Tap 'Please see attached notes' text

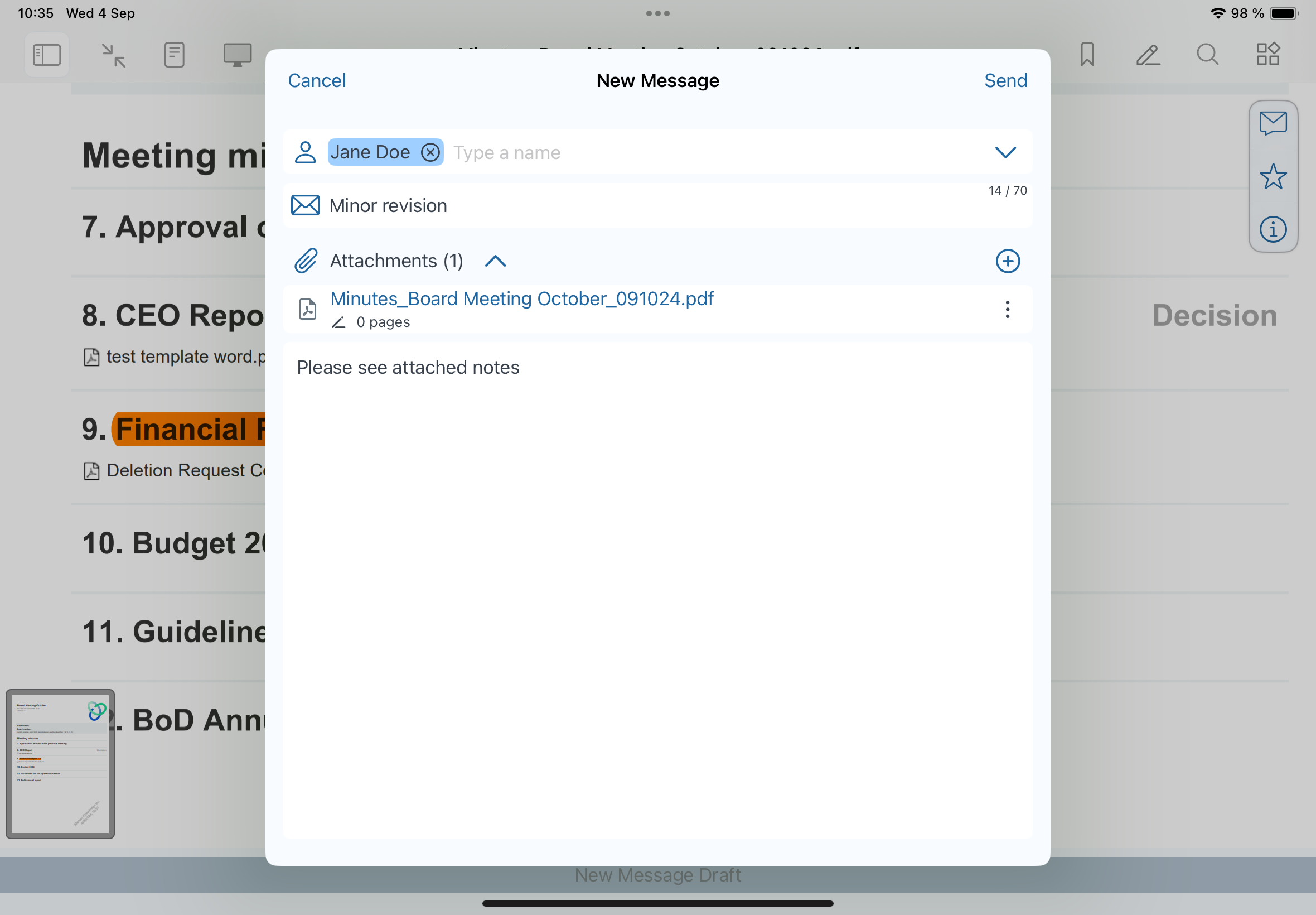(x=408, y=368)
